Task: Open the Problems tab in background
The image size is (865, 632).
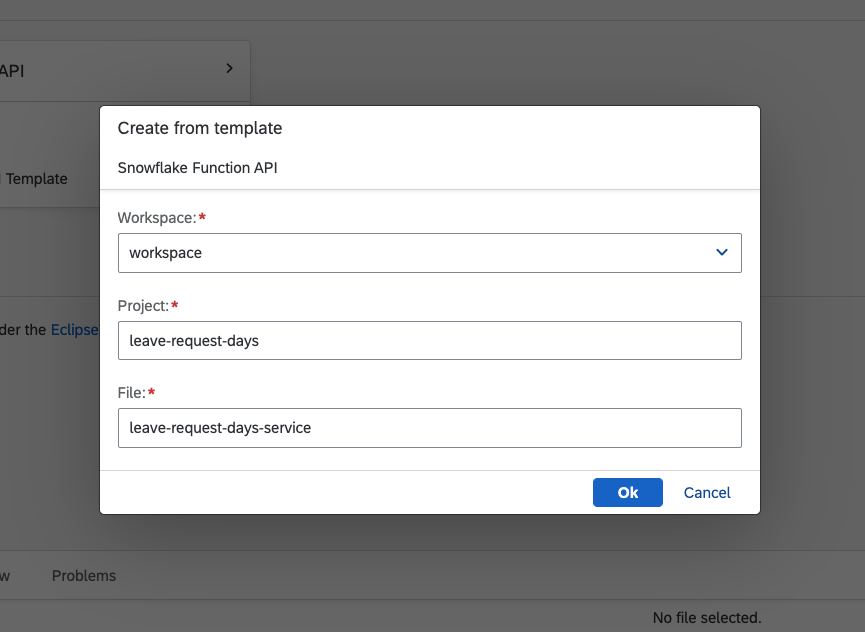Action: (84, 576)
